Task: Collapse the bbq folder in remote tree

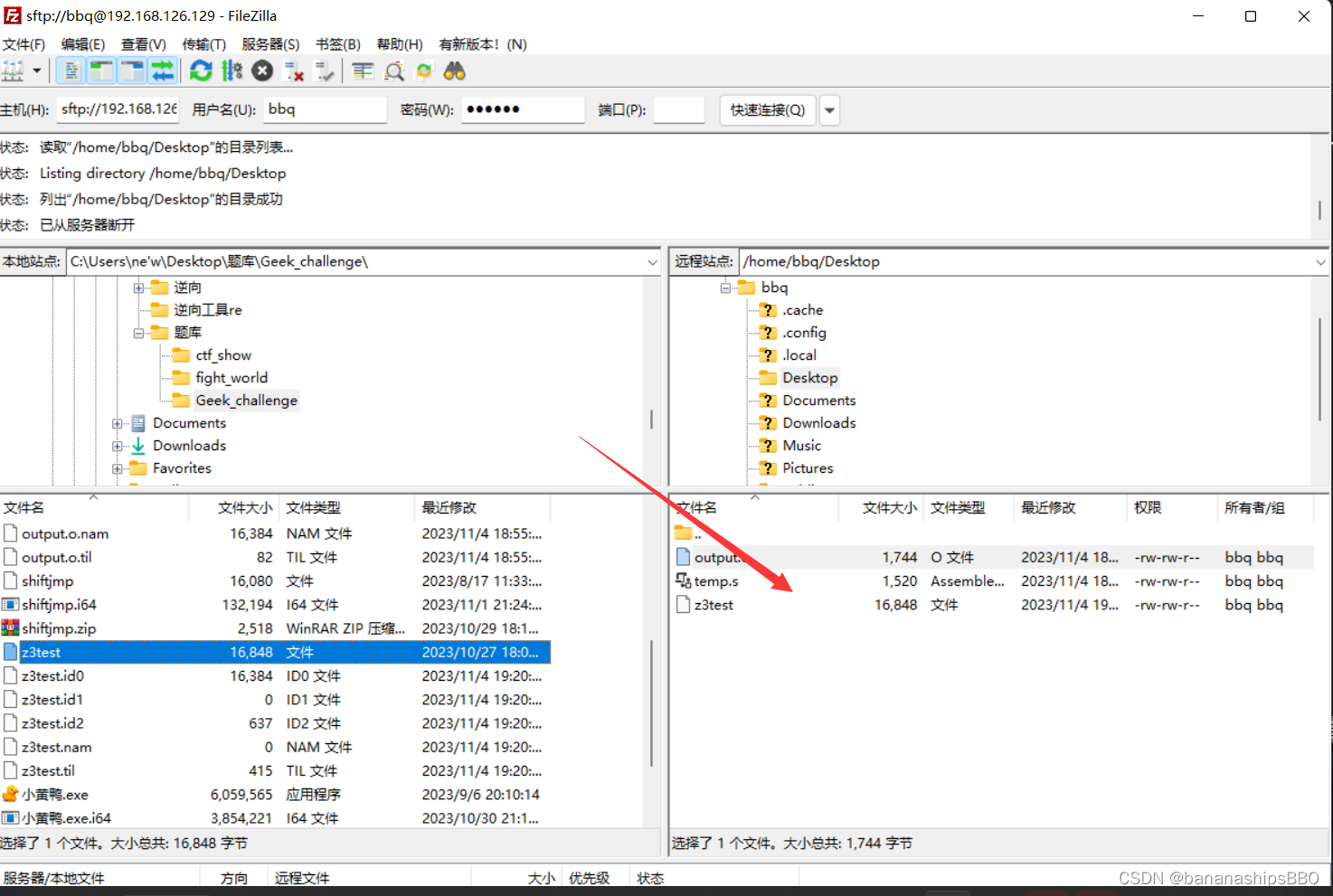Action: 725,288
